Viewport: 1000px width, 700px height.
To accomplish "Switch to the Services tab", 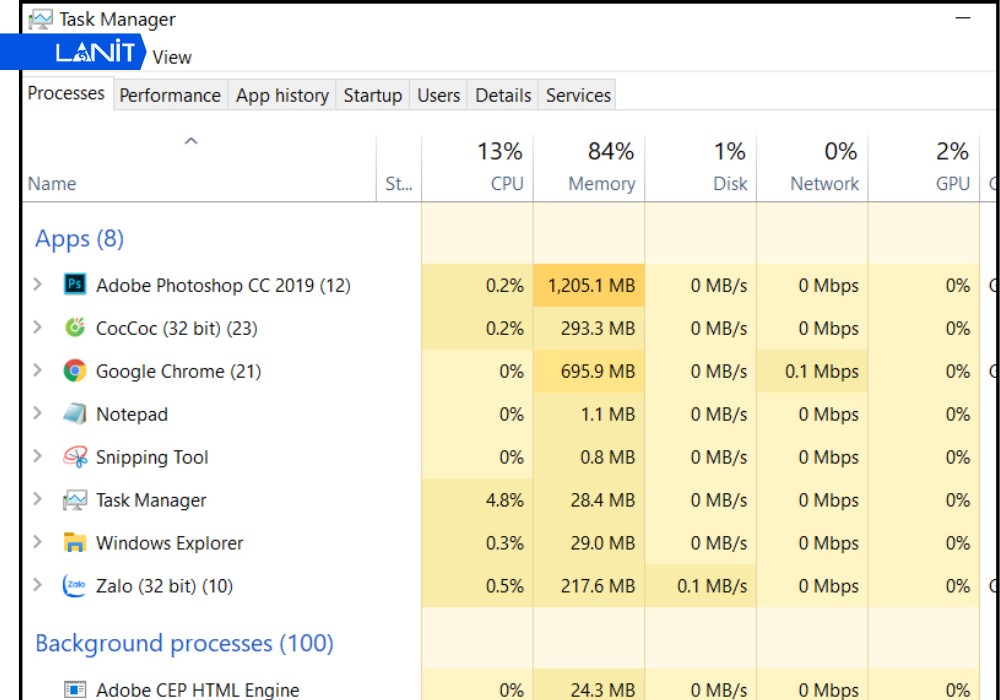I will [x=578, y=95].
